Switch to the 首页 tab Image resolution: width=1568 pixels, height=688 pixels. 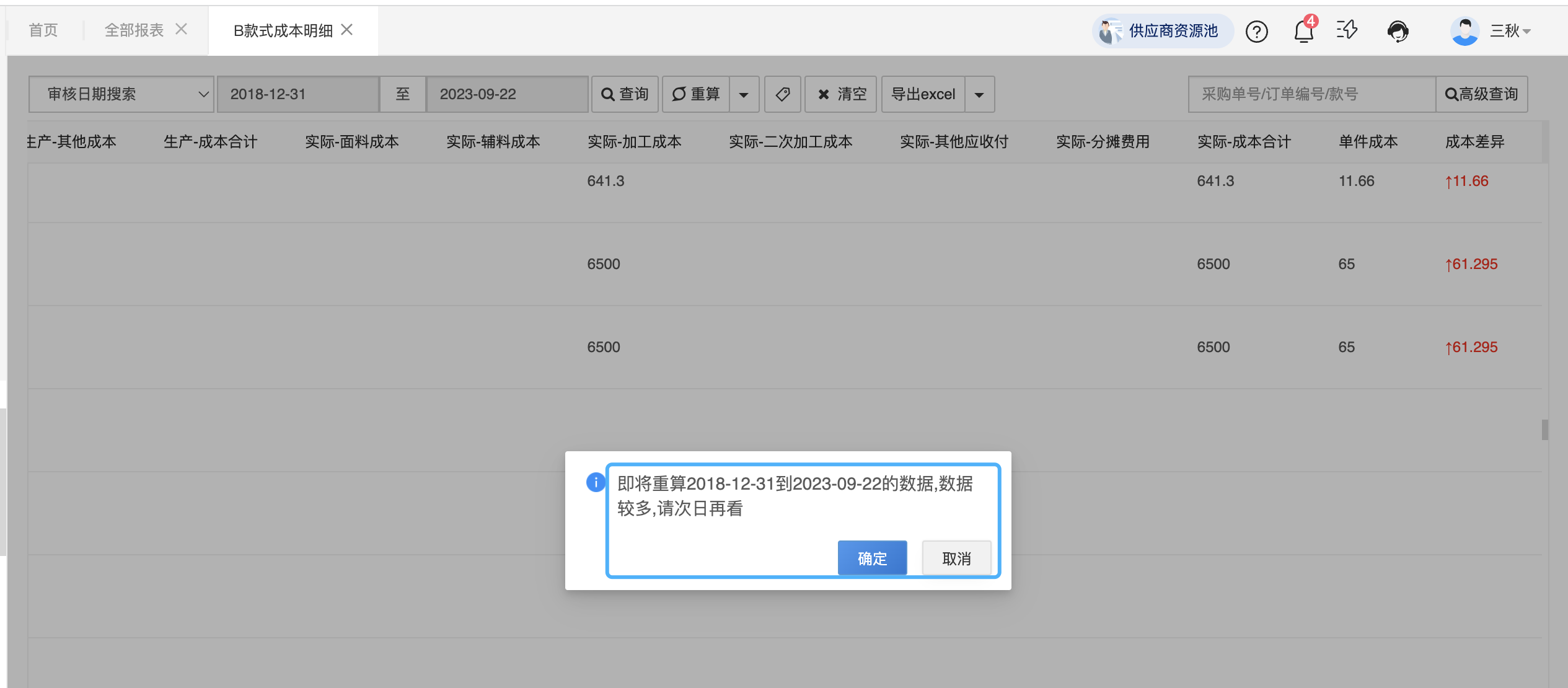pyautogui.click(x=43, y=30)
